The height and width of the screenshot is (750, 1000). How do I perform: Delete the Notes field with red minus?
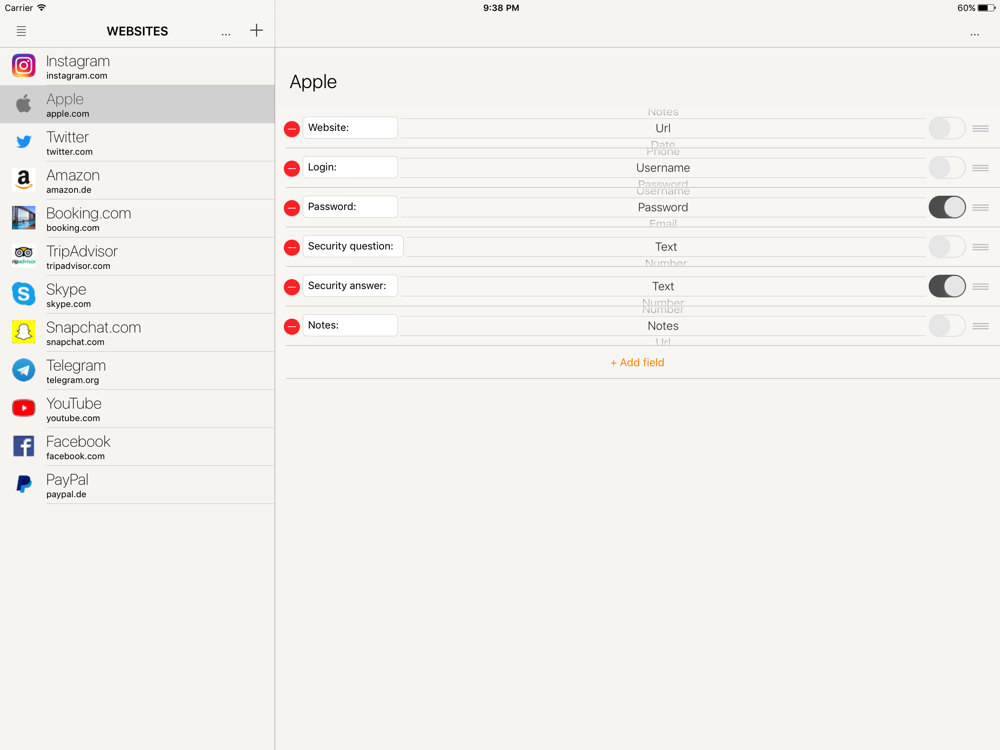tap(291, 327)
